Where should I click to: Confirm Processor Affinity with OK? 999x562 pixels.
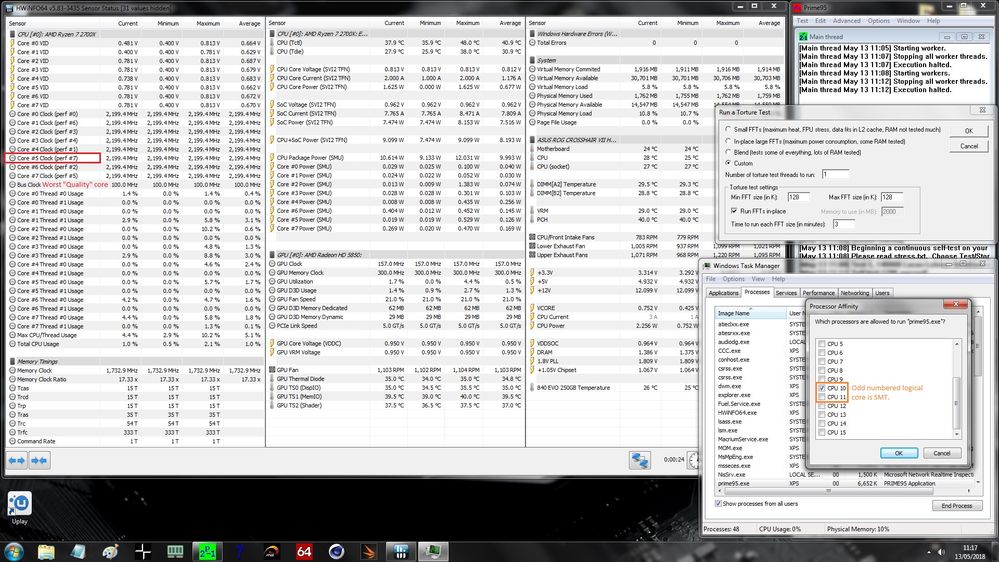(898, 453)
